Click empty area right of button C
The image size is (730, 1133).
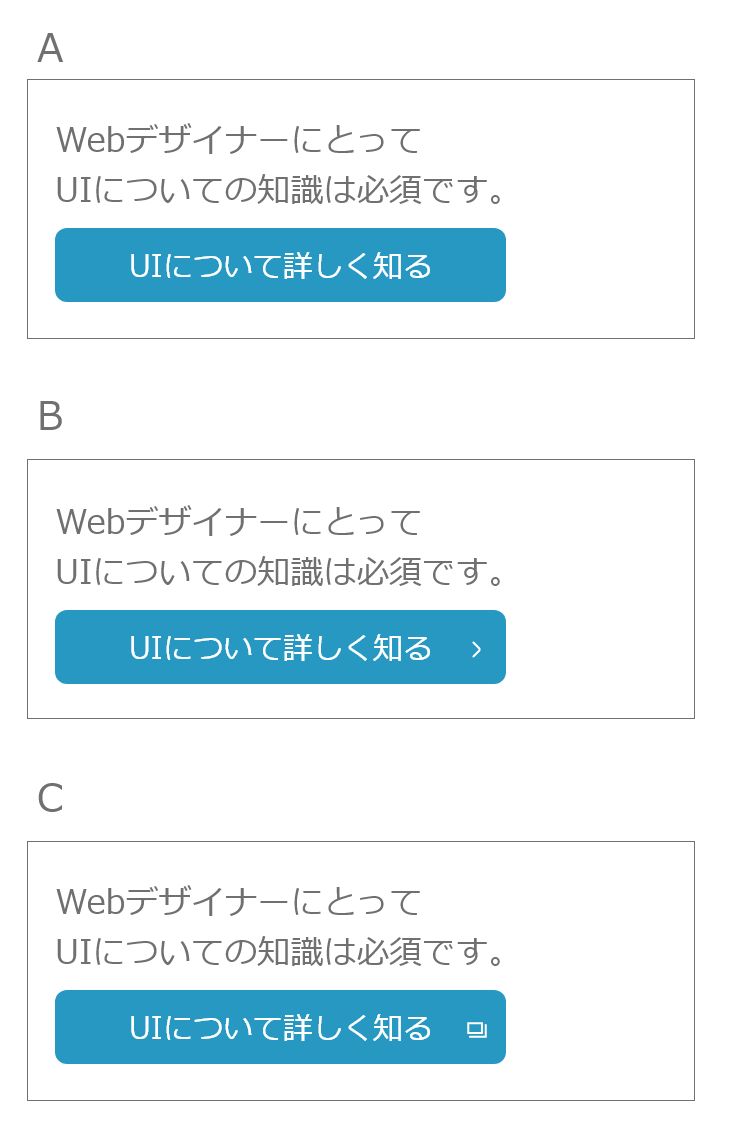pyautogui.click(x=600, y=1027)
